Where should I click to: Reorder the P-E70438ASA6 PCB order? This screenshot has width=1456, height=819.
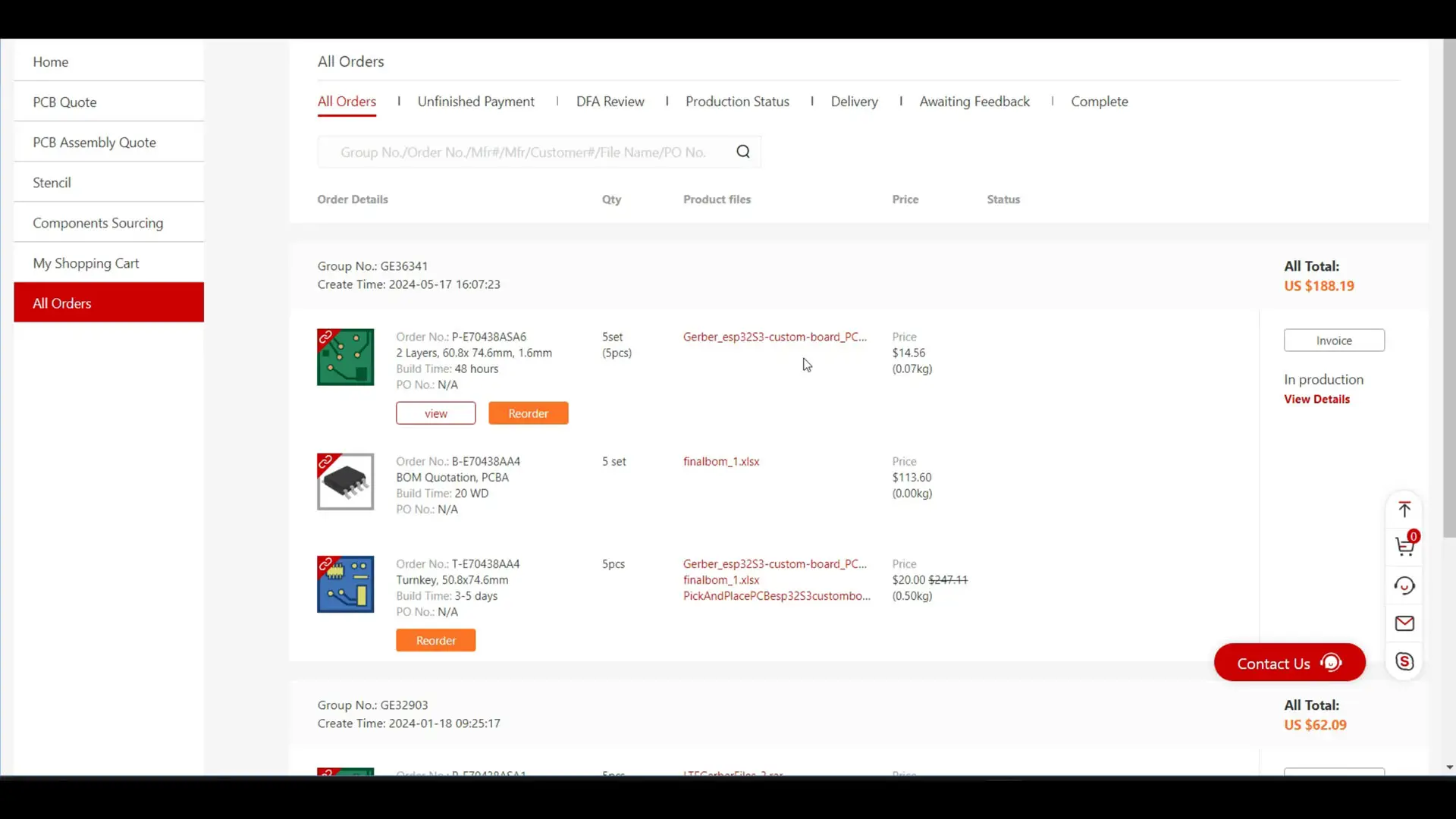click(x=528, y=413)
